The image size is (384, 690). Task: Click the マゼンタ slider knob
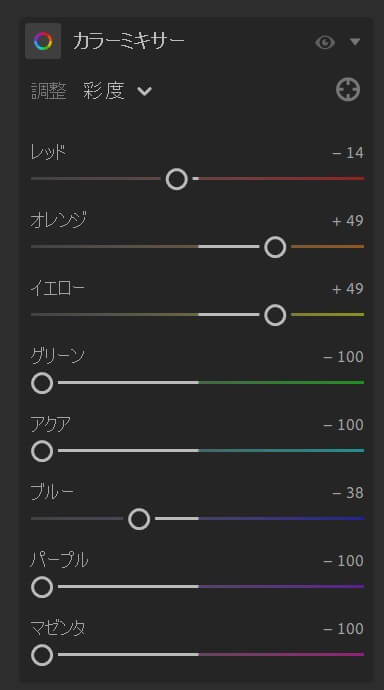[x=42, y=655]
